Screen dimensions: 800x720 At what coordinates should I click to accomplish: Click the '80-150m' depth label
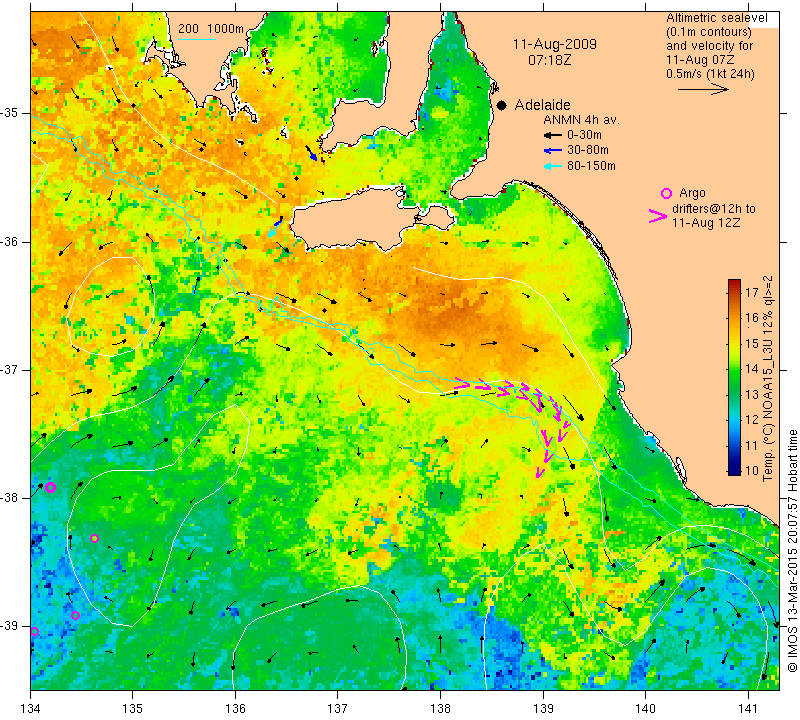pos(591,166)
